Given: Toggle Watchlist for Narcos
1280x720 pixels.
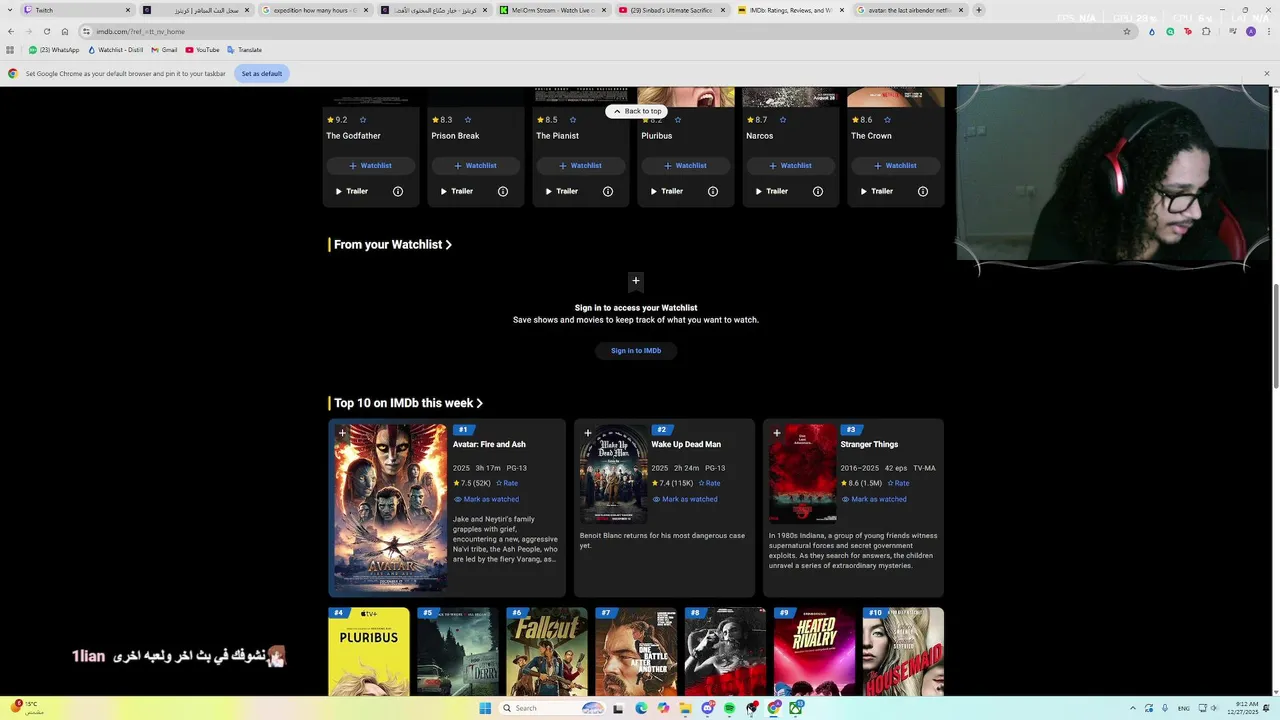Looking at the screenshot, I should [791, 165].
